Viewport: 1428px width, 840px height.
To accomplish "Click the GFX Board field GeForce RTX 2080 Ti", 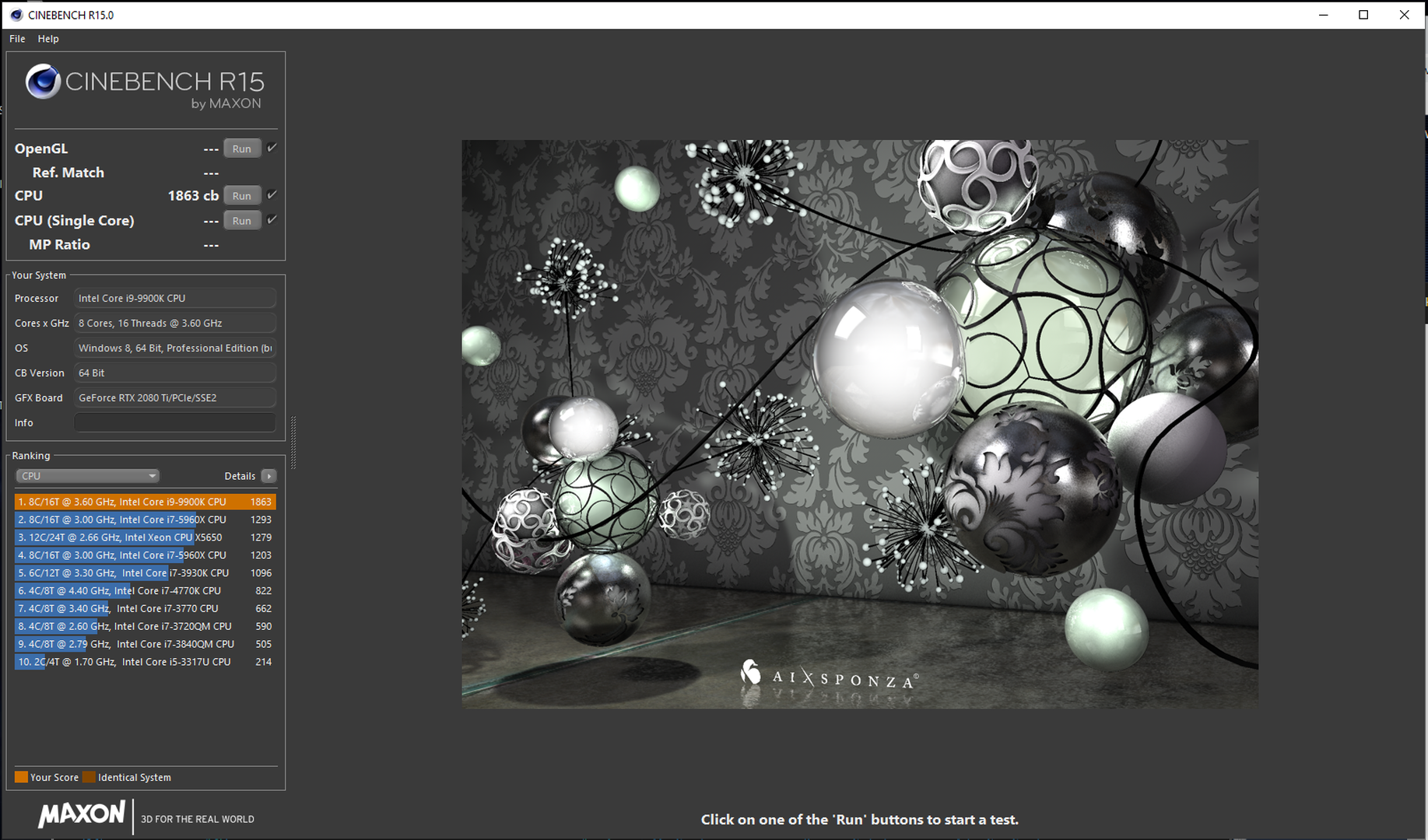I will (175, 397).
